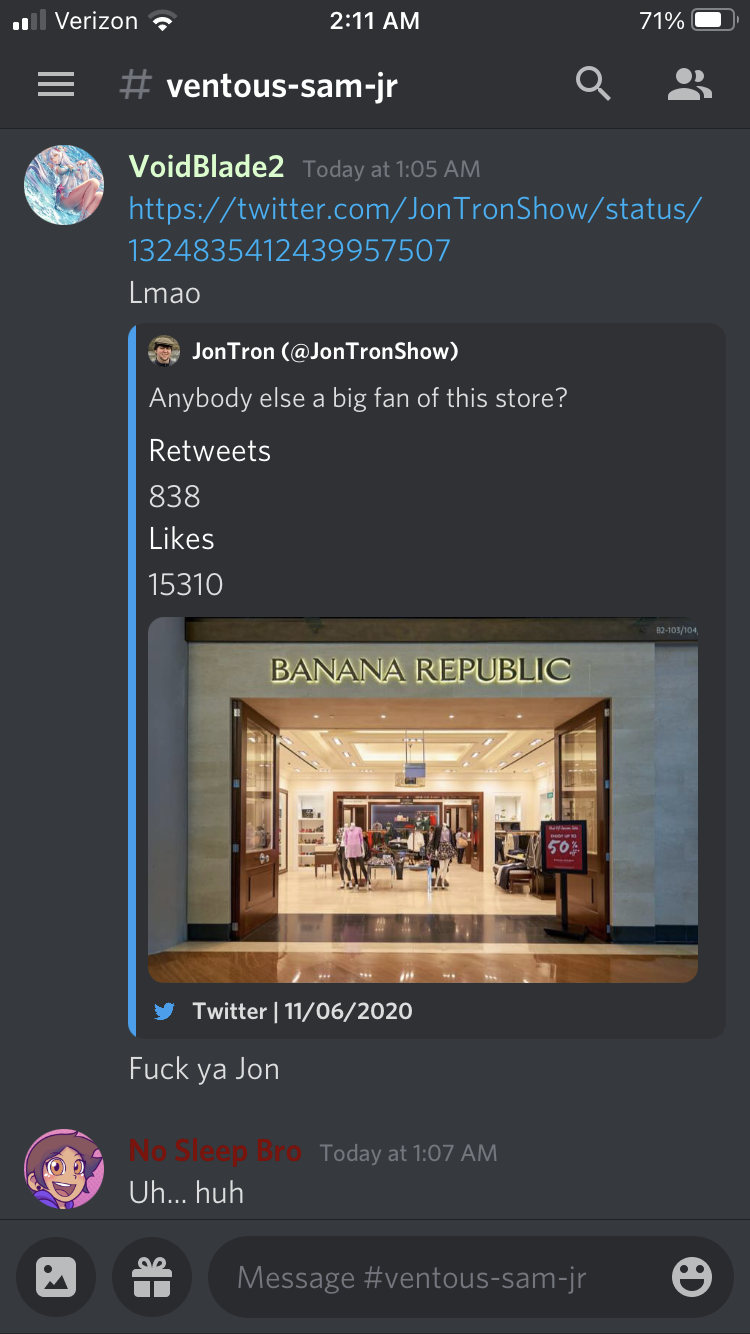Tap the ventous-sam-jr channel title
Viewport: 750px width, 1334px height.
(x=282, y=86)
